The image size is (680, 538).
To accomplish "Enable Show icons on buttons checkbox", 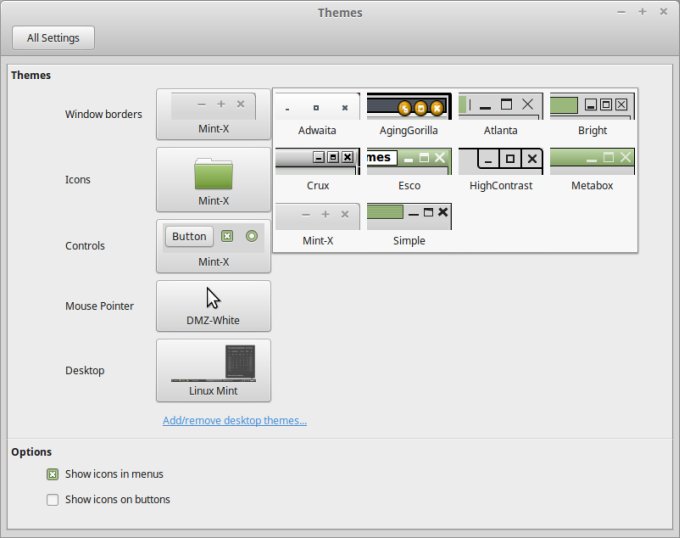I will (53, 500).
